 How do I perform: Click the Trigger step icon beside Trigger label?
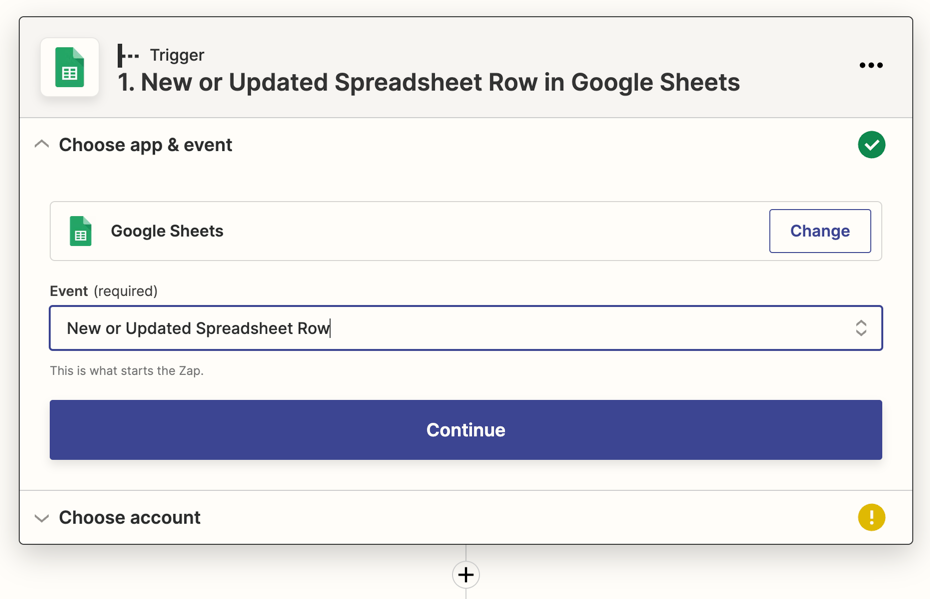coord(128,55)
